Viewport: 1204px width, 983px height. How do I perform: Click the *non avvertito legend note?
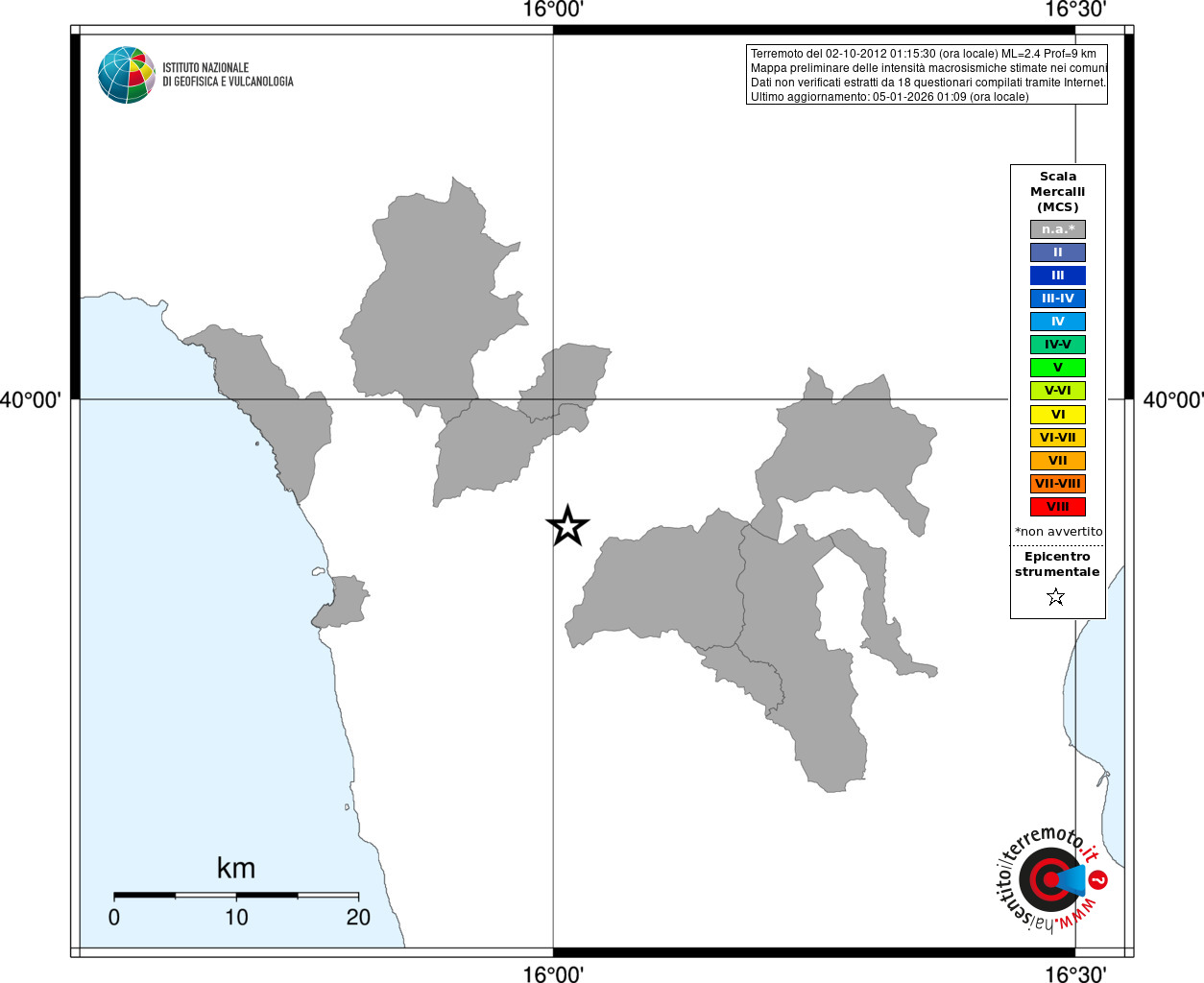tap(1059, 531)
